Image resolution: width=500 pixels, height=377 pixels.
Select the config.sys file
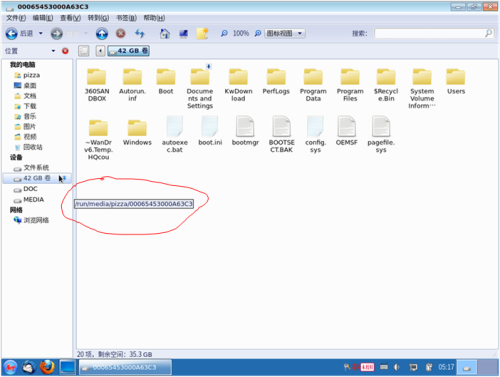(x=315, y=135)
